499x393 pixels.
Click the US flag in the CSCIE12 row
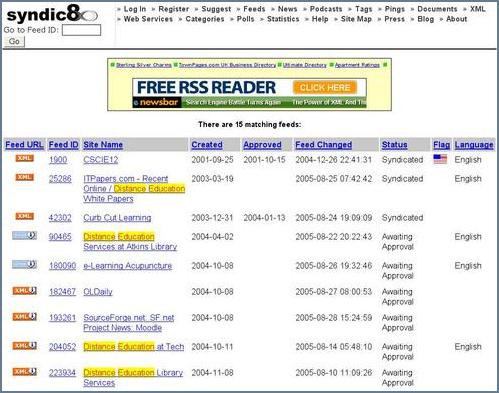coord(440,159)
